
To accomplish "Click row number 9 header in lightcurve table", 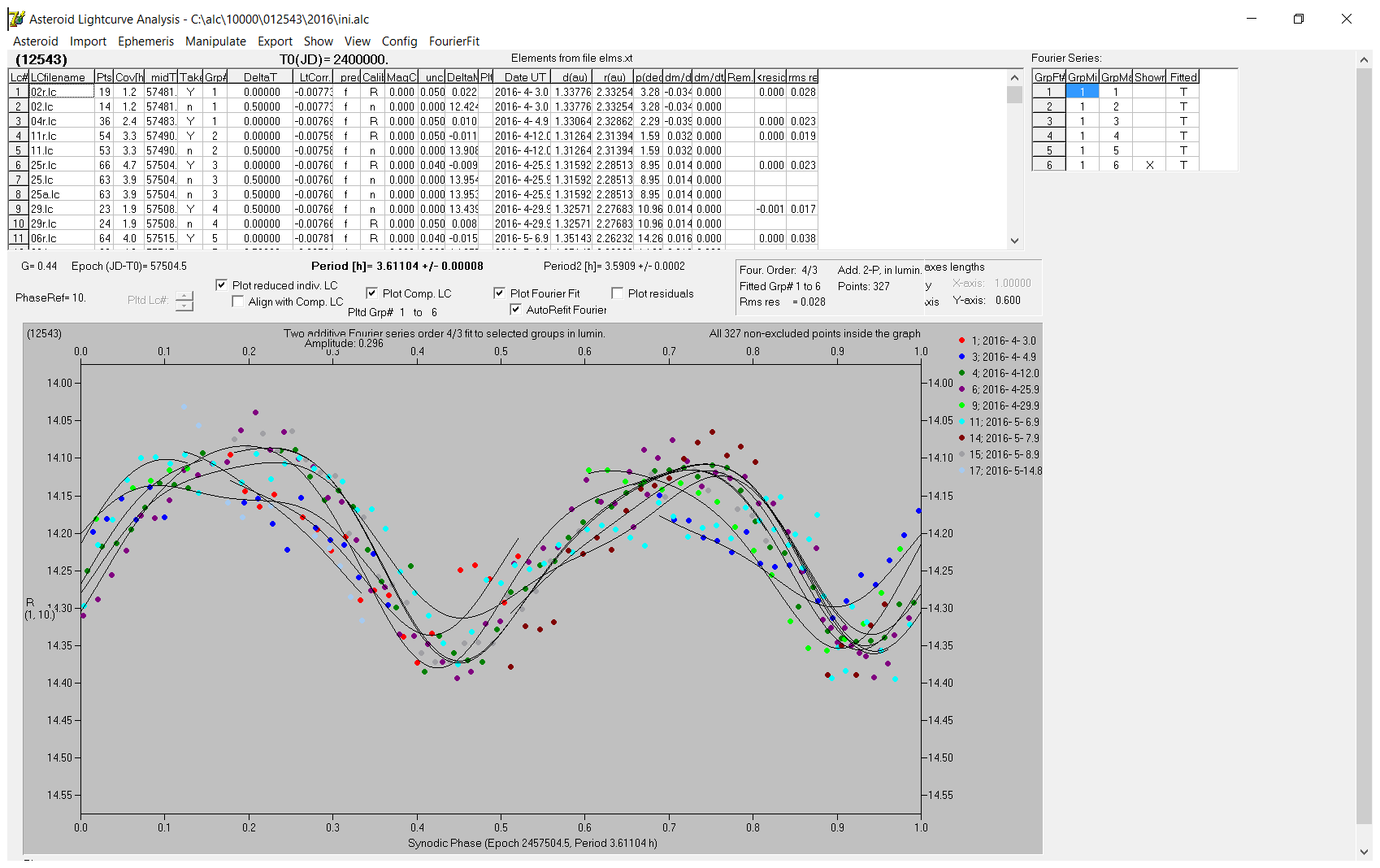I will [19, 209].
